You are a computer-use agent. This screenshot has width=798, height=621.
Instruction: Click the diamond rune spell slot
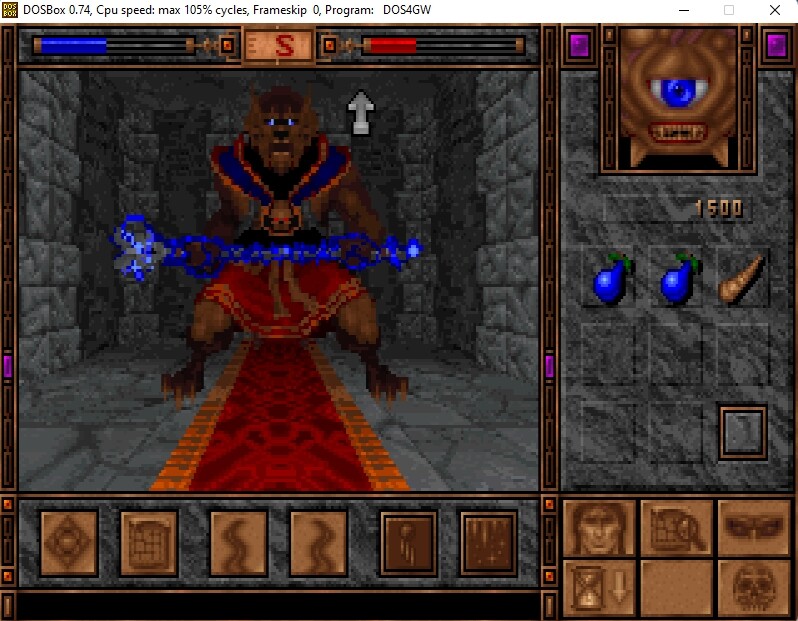[69, 544]
